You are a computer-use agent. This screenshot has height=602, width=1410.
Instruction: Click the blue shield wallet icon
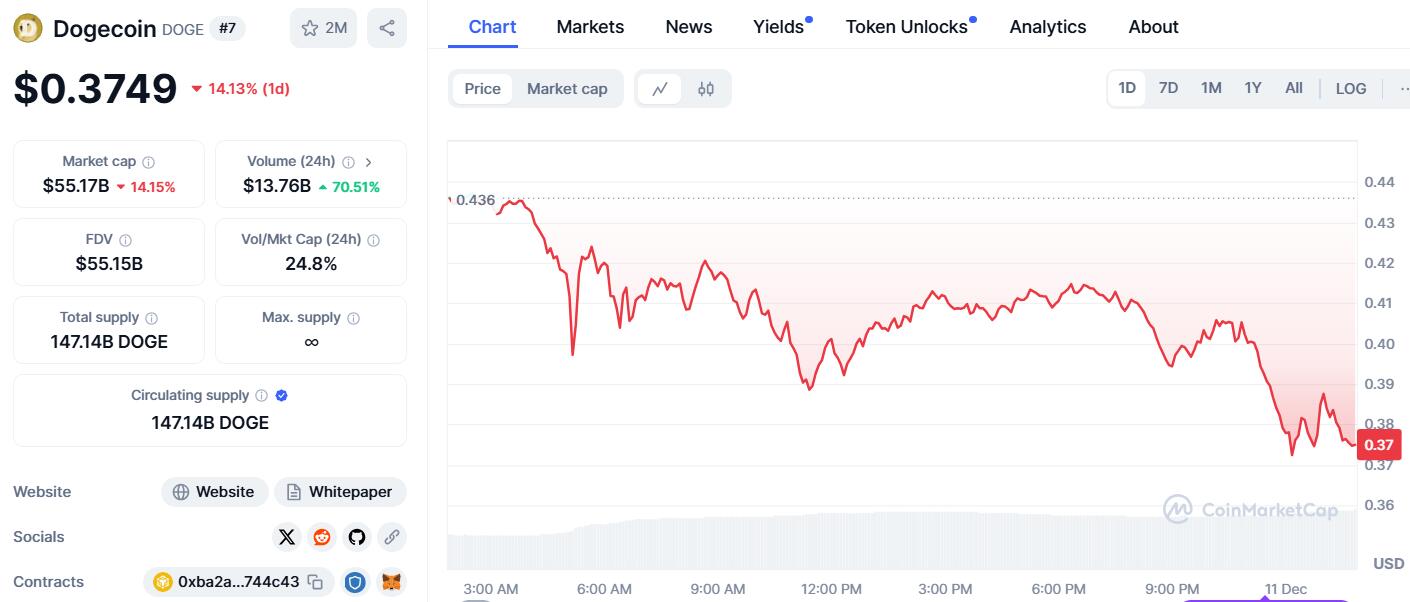355,582
